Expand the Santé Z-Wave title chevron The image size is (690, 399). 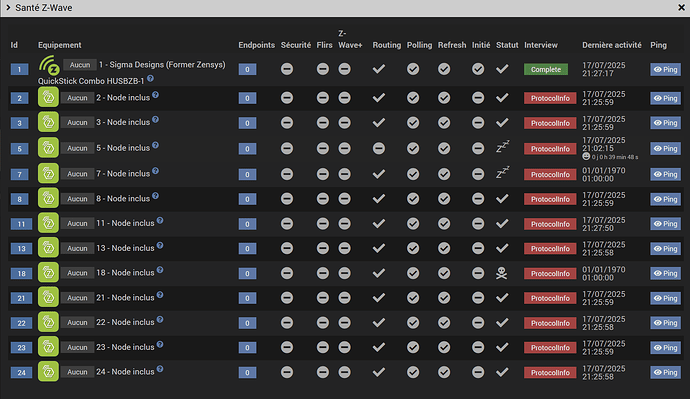[8, 7]
